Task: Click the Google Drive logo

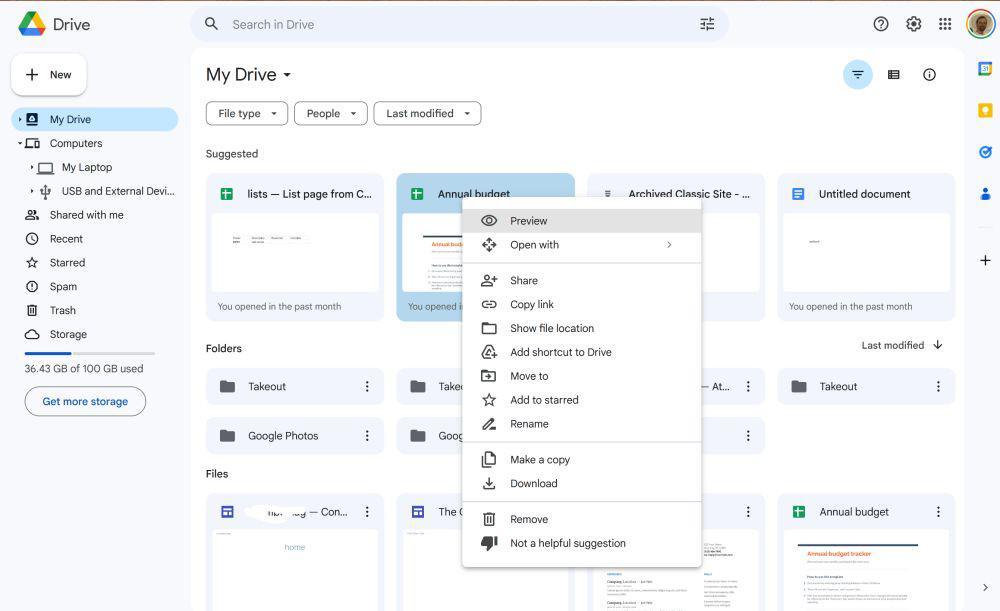Action: (x=32, y=24)
